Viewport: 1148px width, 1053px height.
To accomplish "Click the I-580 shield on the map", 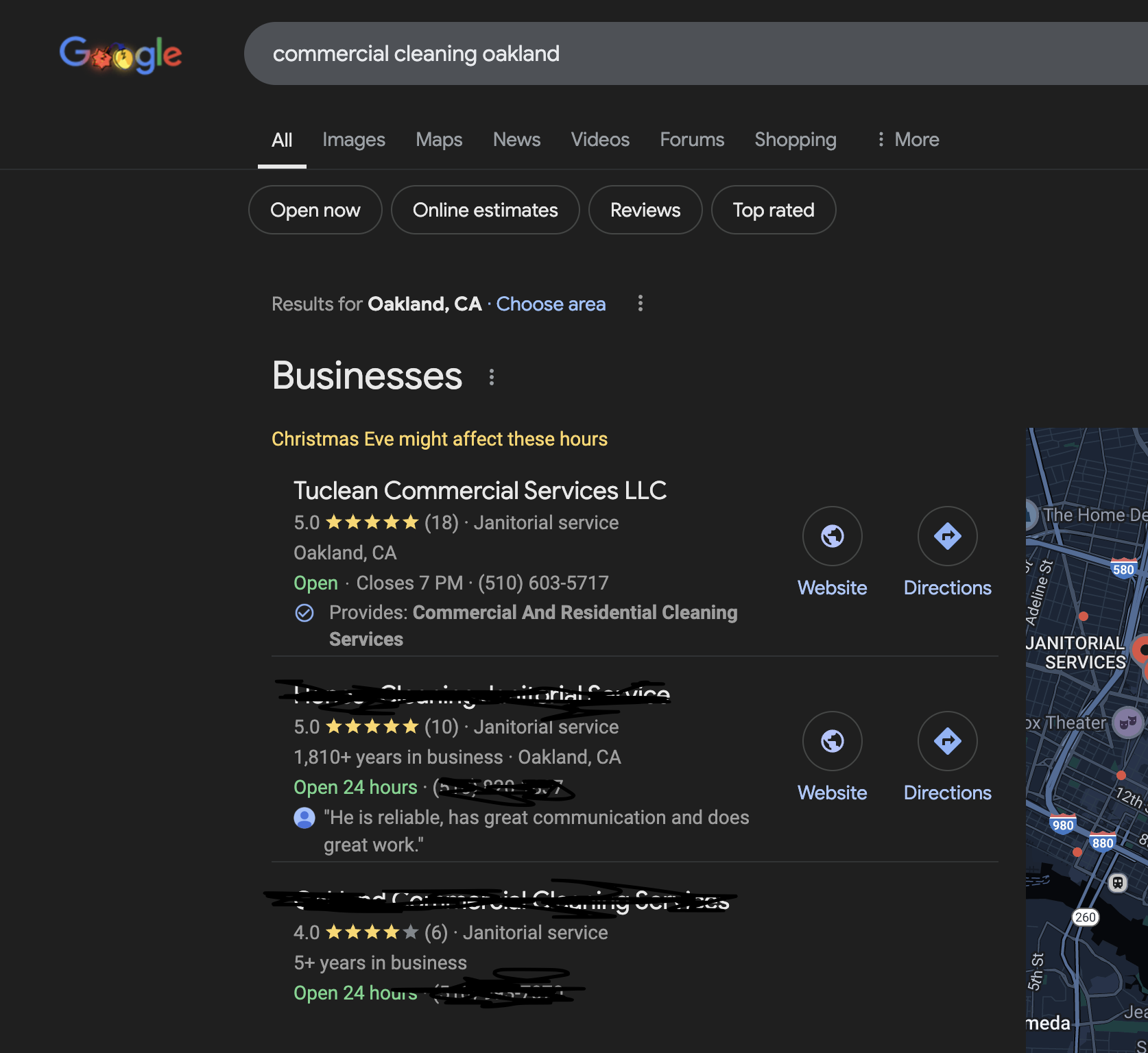I will tap(1123, 568).
